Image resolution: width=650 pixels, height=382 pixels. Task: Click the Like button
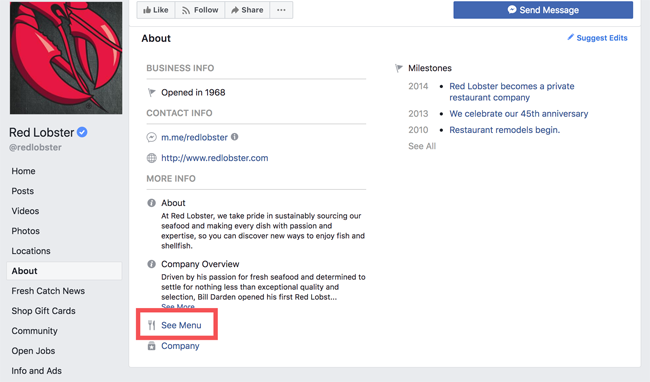pyautogui.click(x=156, y=10)
